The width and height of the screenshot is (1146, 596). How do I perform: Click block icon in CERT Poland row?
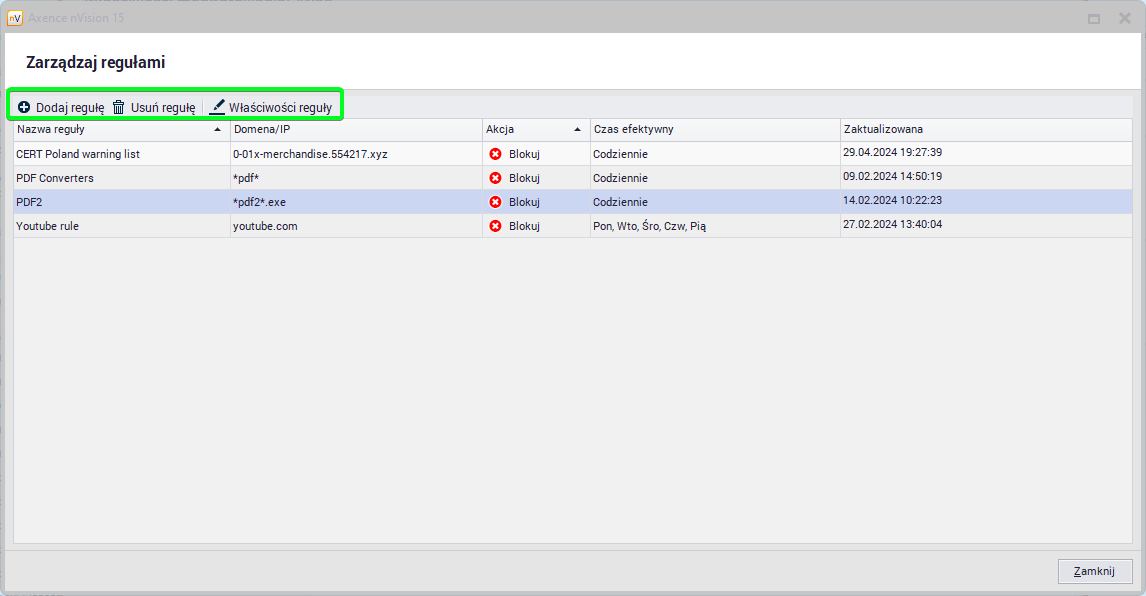(x=495, y=154)
